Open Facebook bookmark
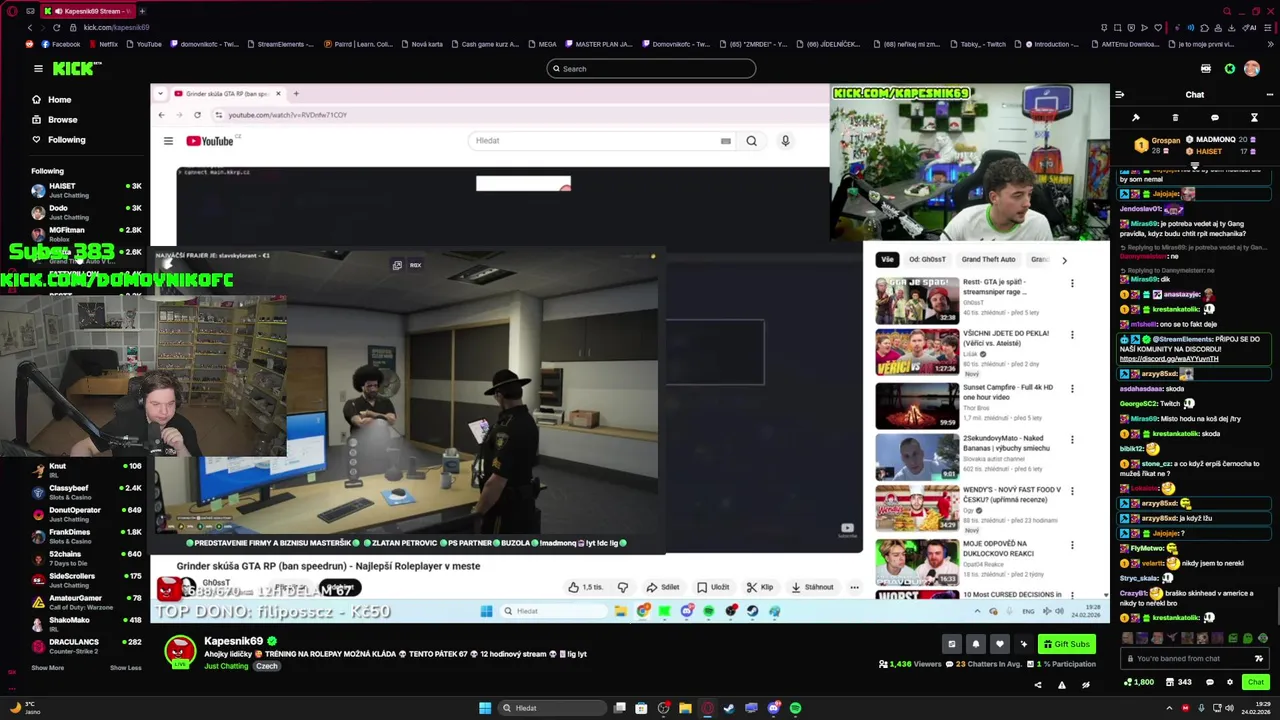Viewport: 1280px width, 720px height. pyautogui.click(x=61, y=44)
